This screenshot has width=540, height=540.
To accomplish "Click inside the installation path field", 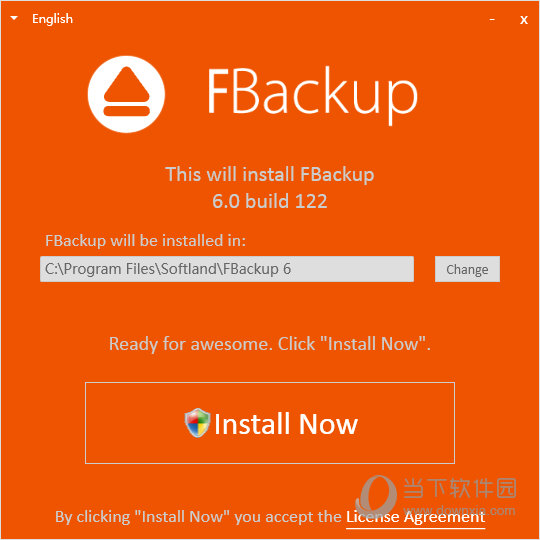I will click(227, 269).
